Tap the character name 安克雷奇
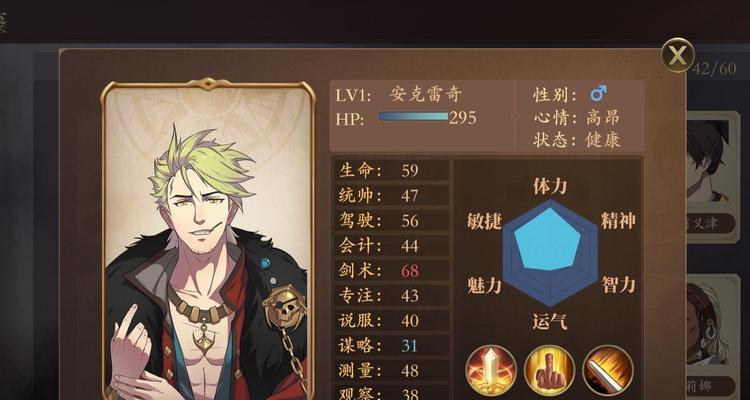The image size is (750, 400). click(x=425, y=94)
